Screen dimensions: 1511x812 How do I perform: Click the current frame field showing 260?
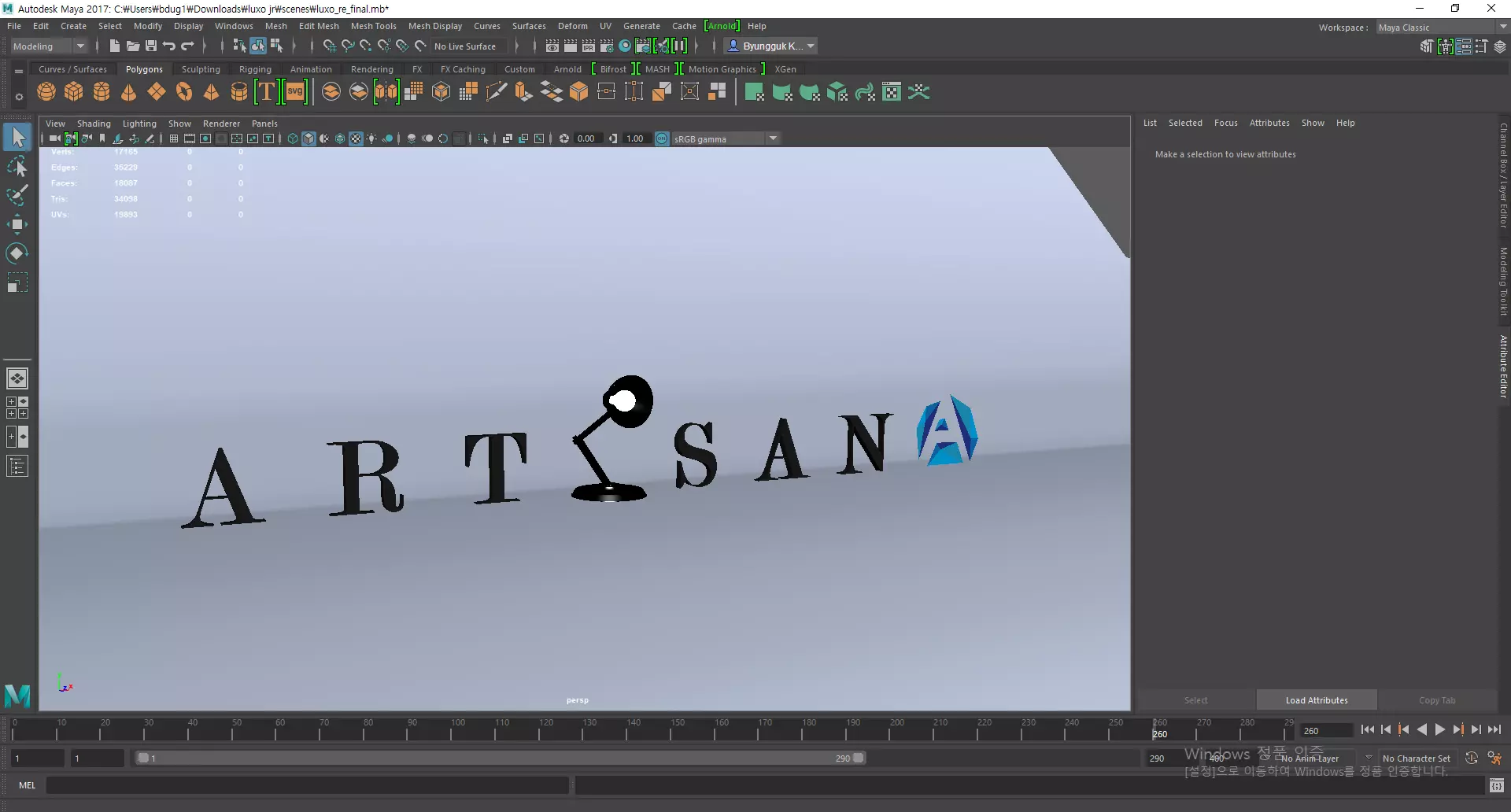1326,730
